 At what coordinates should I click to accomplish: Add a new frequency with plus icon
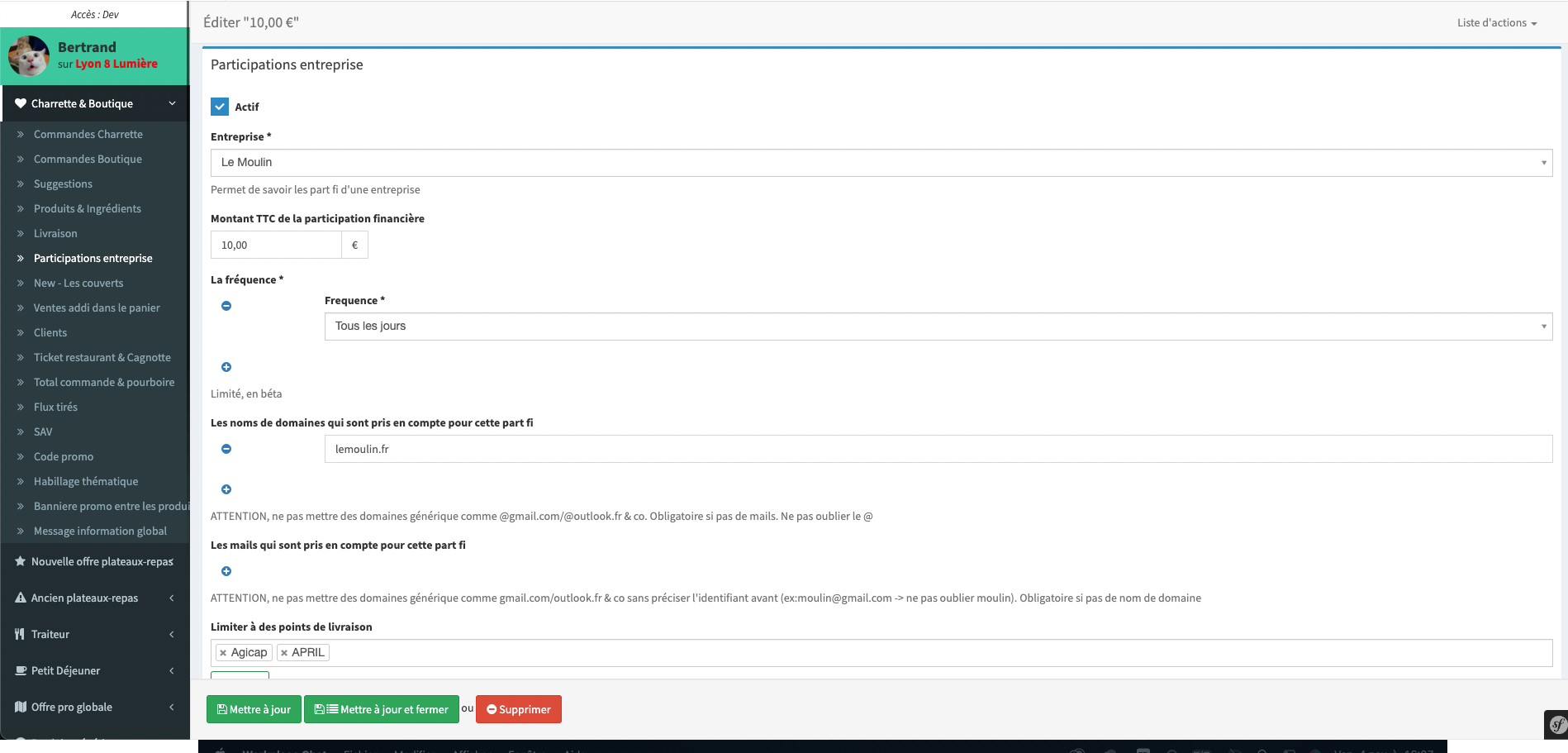(x=226, y=367)
